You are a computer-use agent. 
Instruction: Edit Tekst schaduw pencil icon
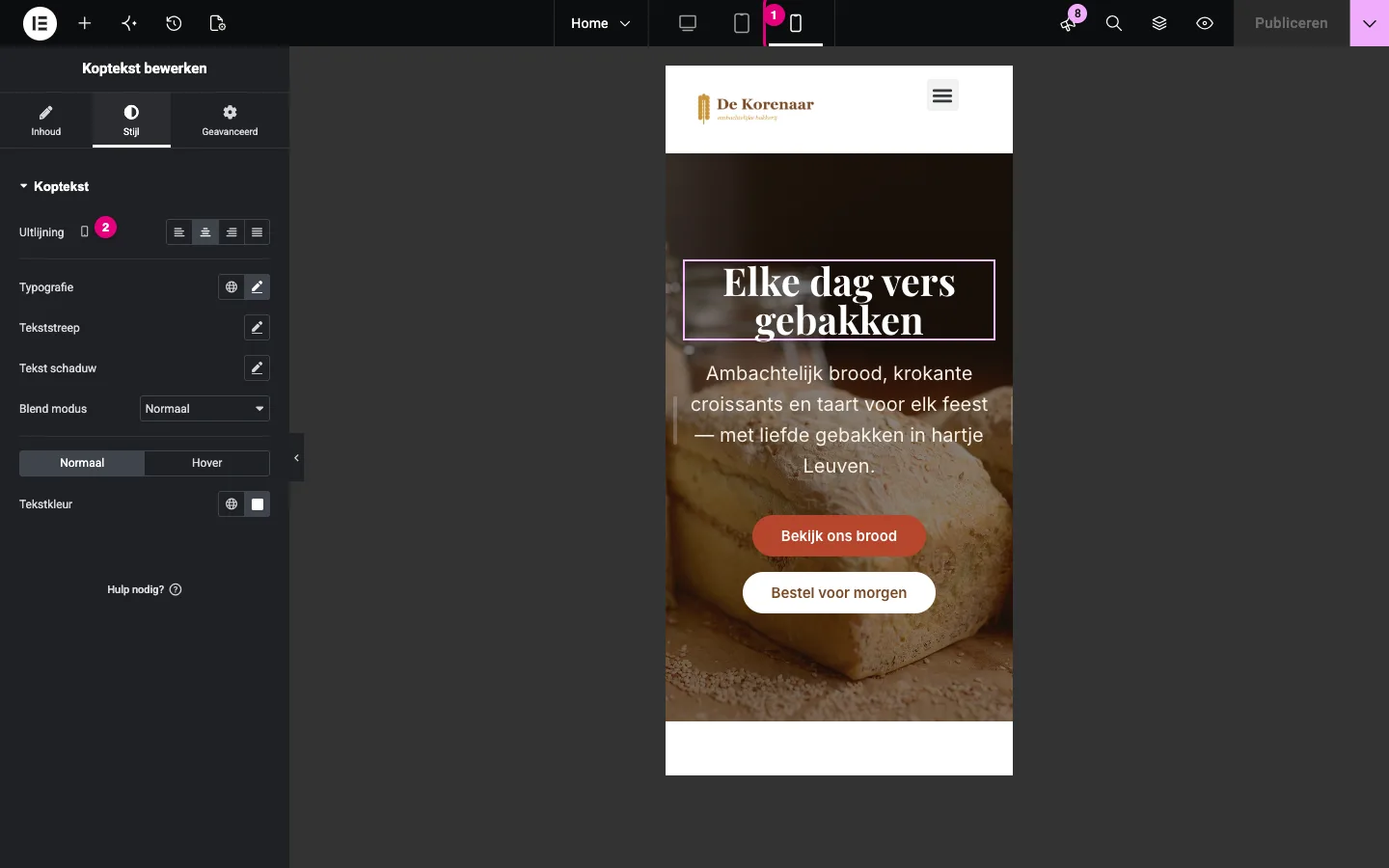click(257, 368)
